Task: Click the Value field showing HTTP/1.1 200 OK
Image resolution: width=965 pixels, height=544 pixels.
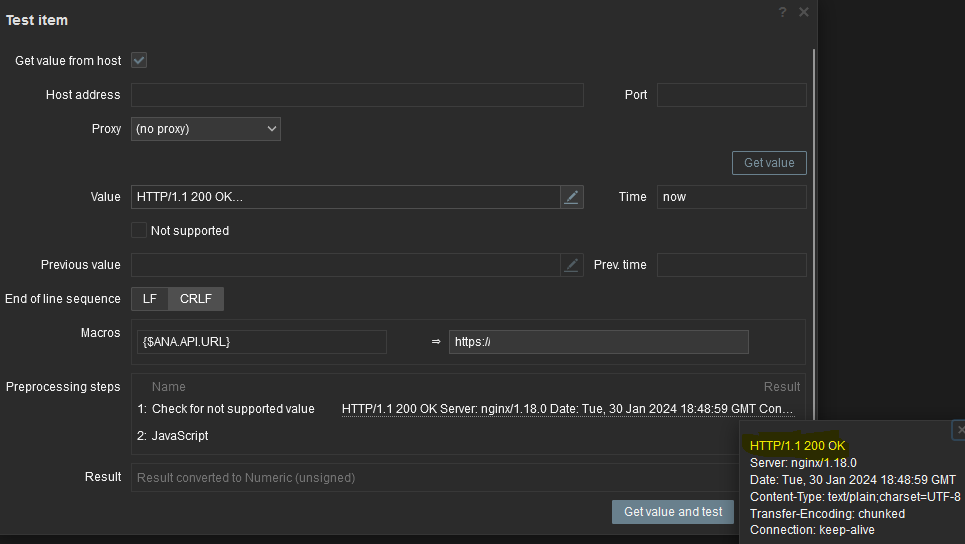Action: click(x=345, y=197)
